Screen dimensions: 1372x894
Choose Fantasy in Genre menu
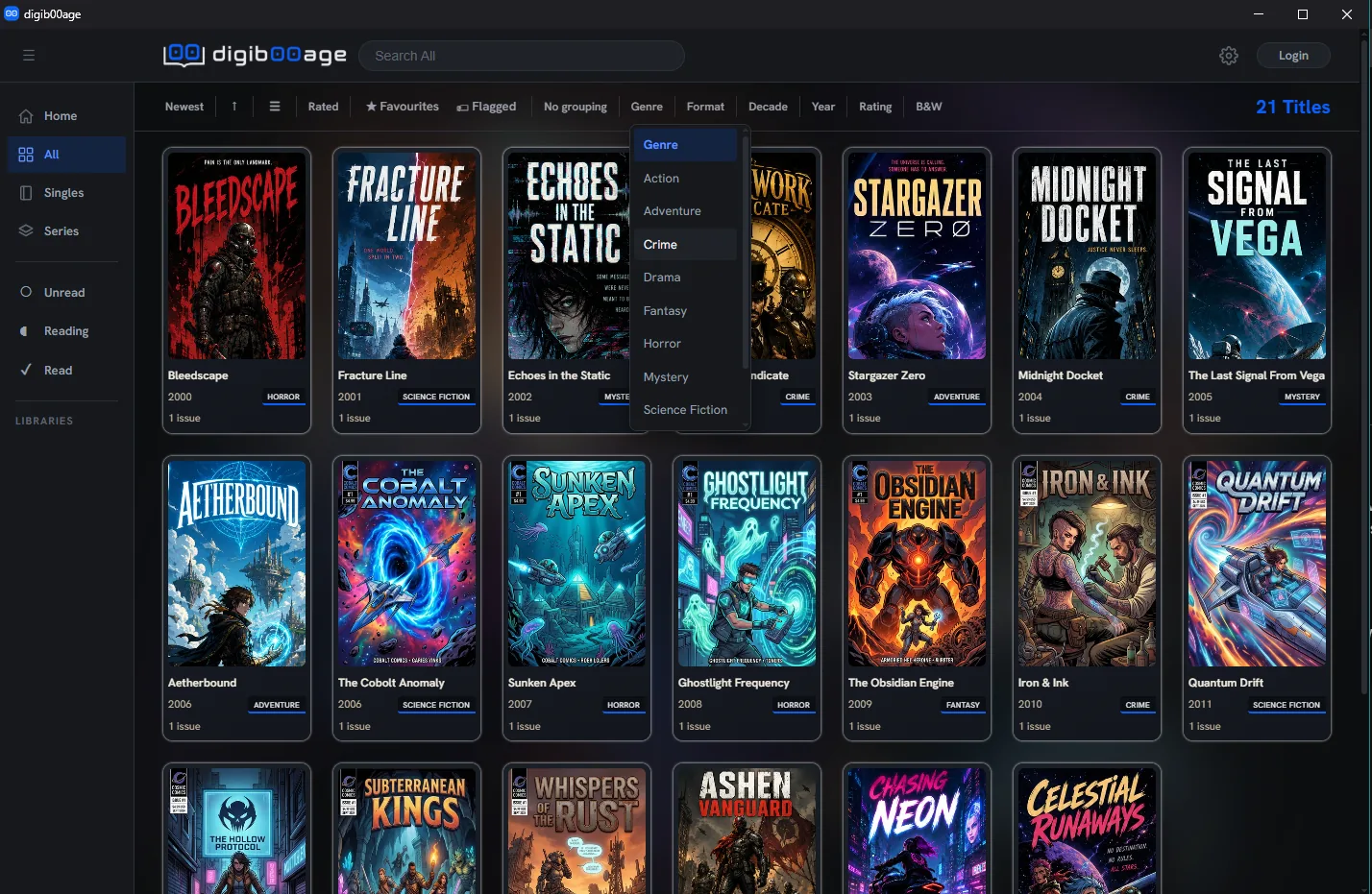click(x=685, y=311)
